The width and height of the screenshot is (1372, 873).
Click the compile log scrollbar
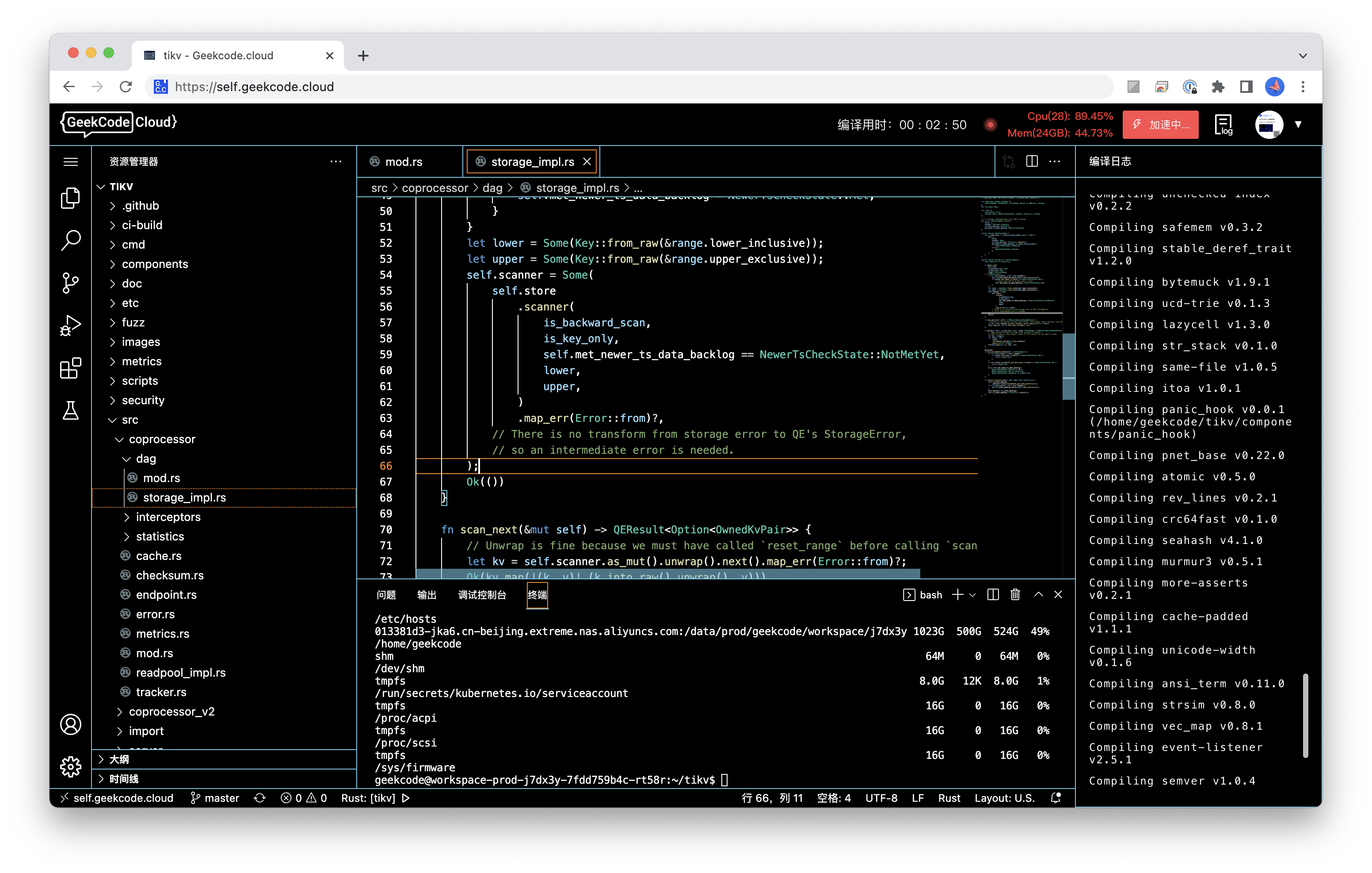pos(1305,716)
